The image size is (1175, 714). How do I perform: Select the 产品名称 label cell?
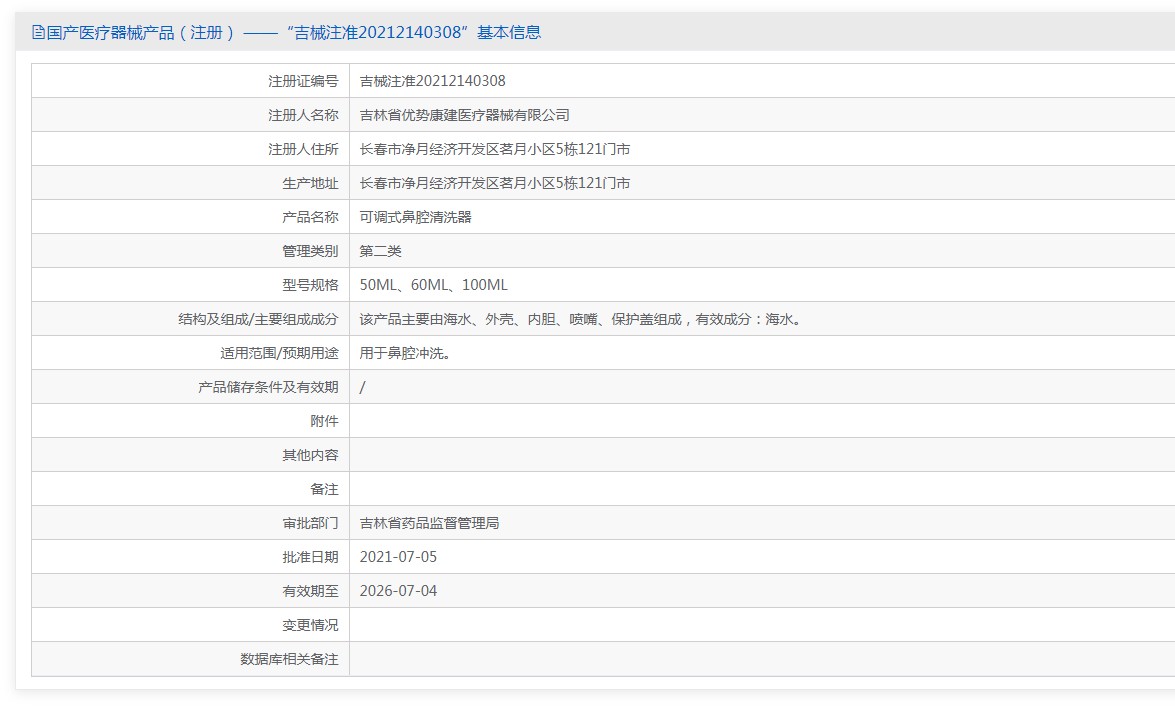190,217
